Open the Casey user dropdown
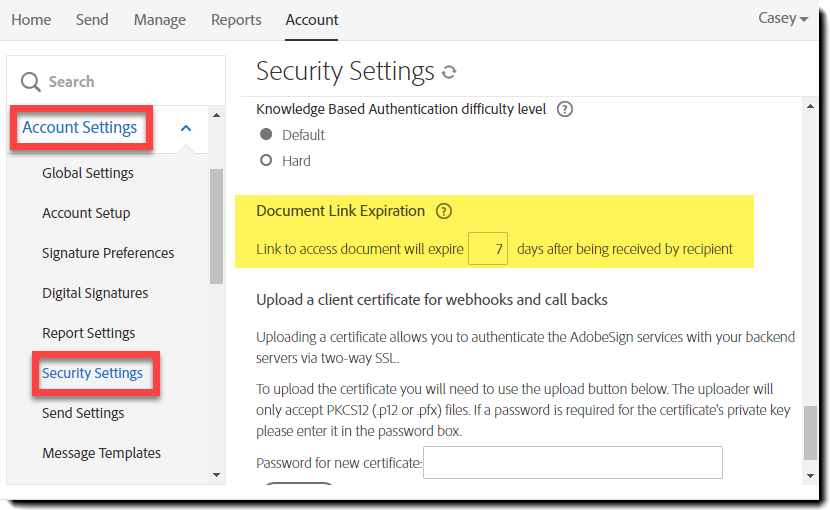The width and height of the screenshot is (830, 510). click(x=783, y=19)
